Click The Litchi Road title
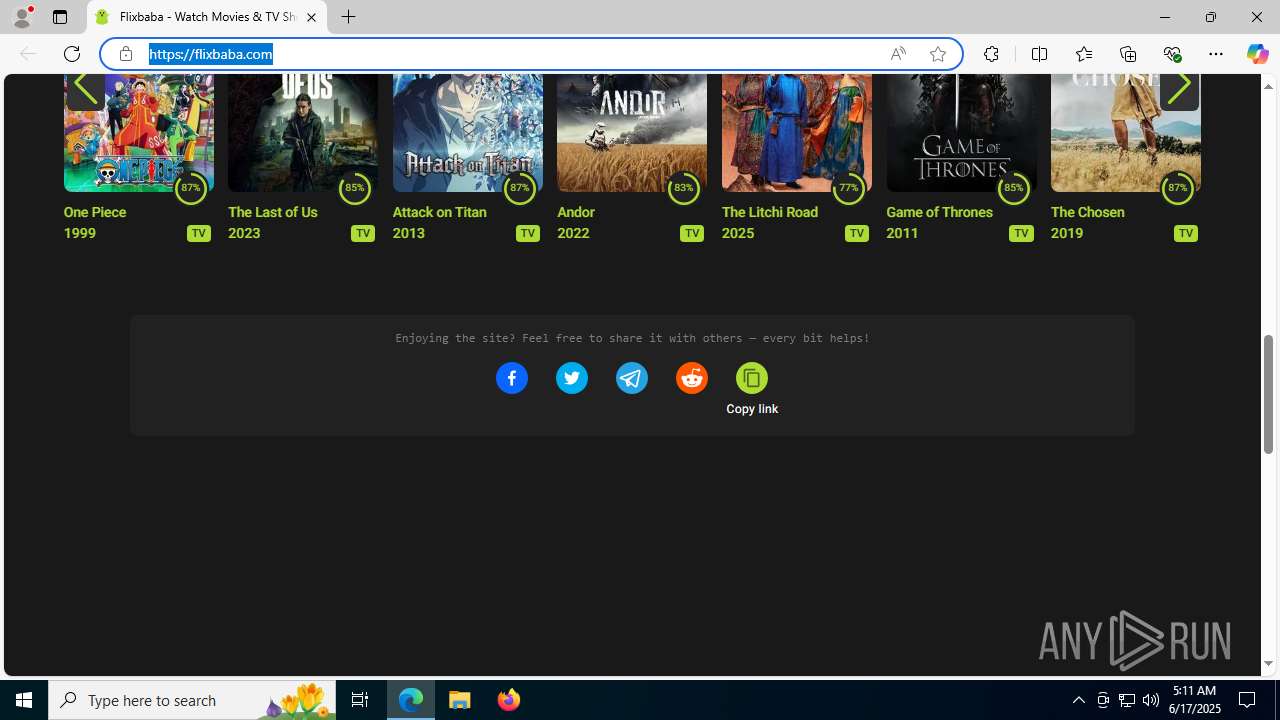Viewport: 1280px width, 720px height. (x=770, y=212)
